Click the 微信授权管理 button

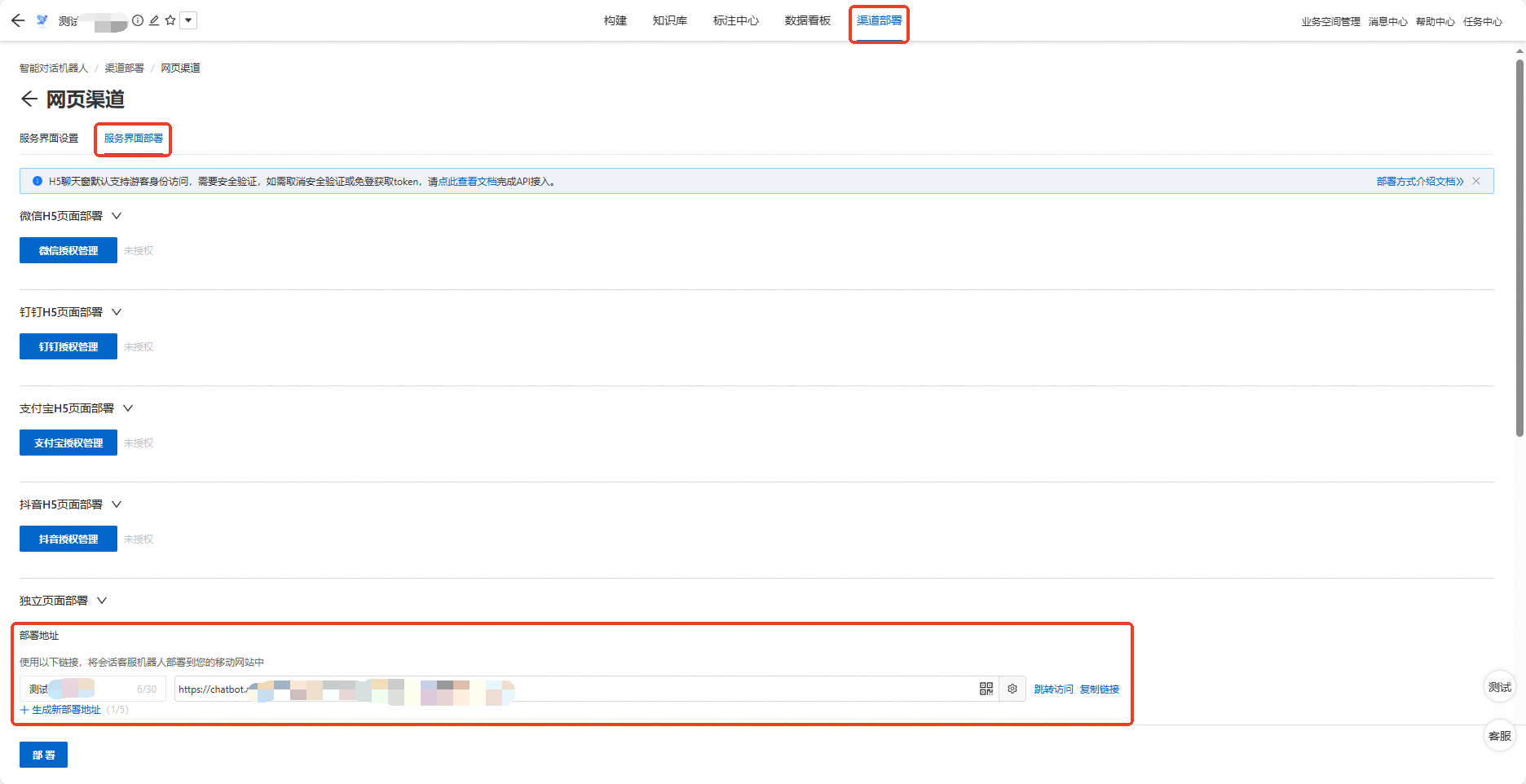pos(68,250)
